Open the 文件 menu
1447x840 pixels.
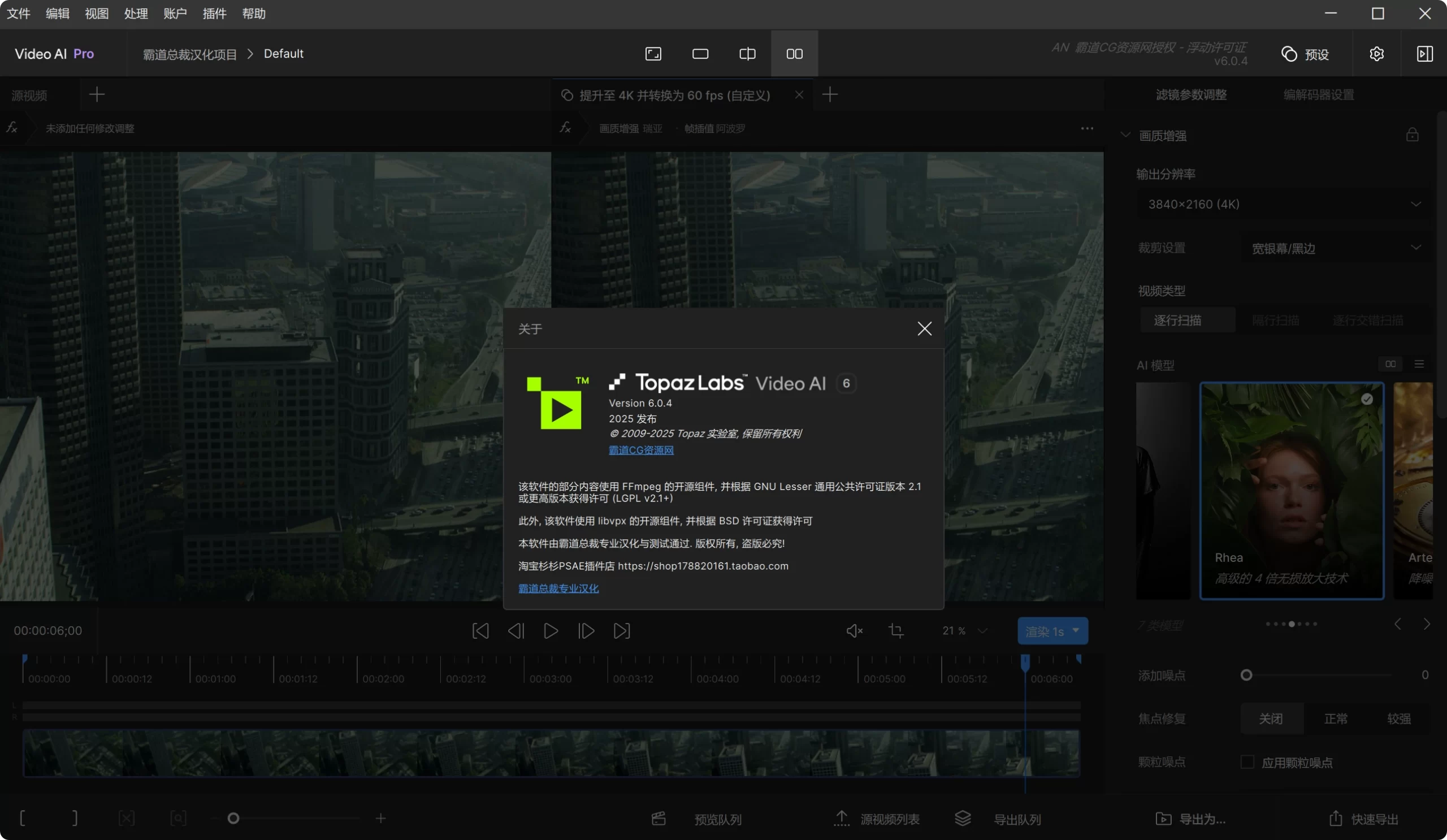(19, 13)
